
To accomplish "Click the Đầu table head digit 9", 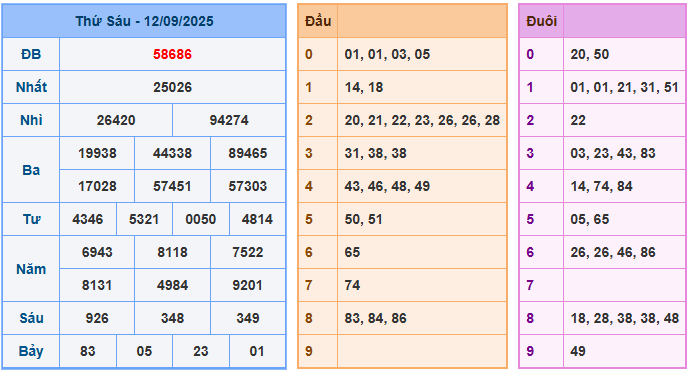I will pos(309,351).
